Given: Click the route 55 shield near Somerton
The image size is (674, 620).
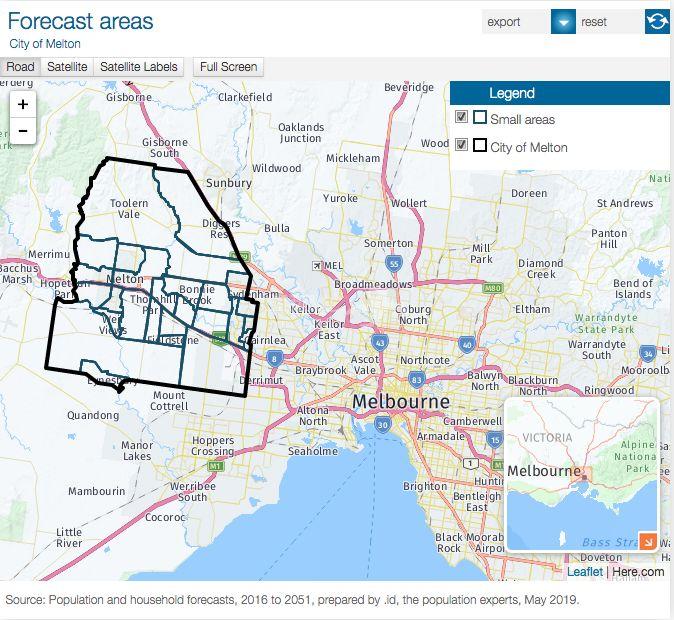Looking at the screenshot, I should click(x=394, y=264).
